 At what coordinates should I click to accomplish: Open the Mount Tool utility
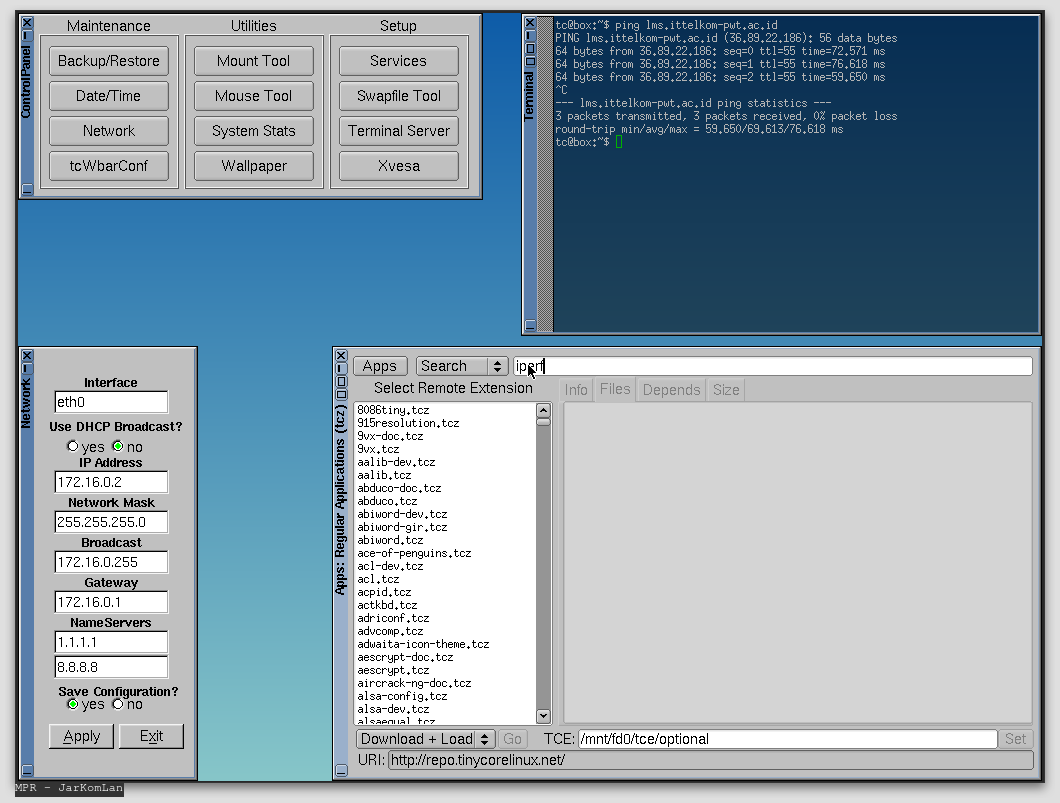pyautogui.click(x=253, y=60)
